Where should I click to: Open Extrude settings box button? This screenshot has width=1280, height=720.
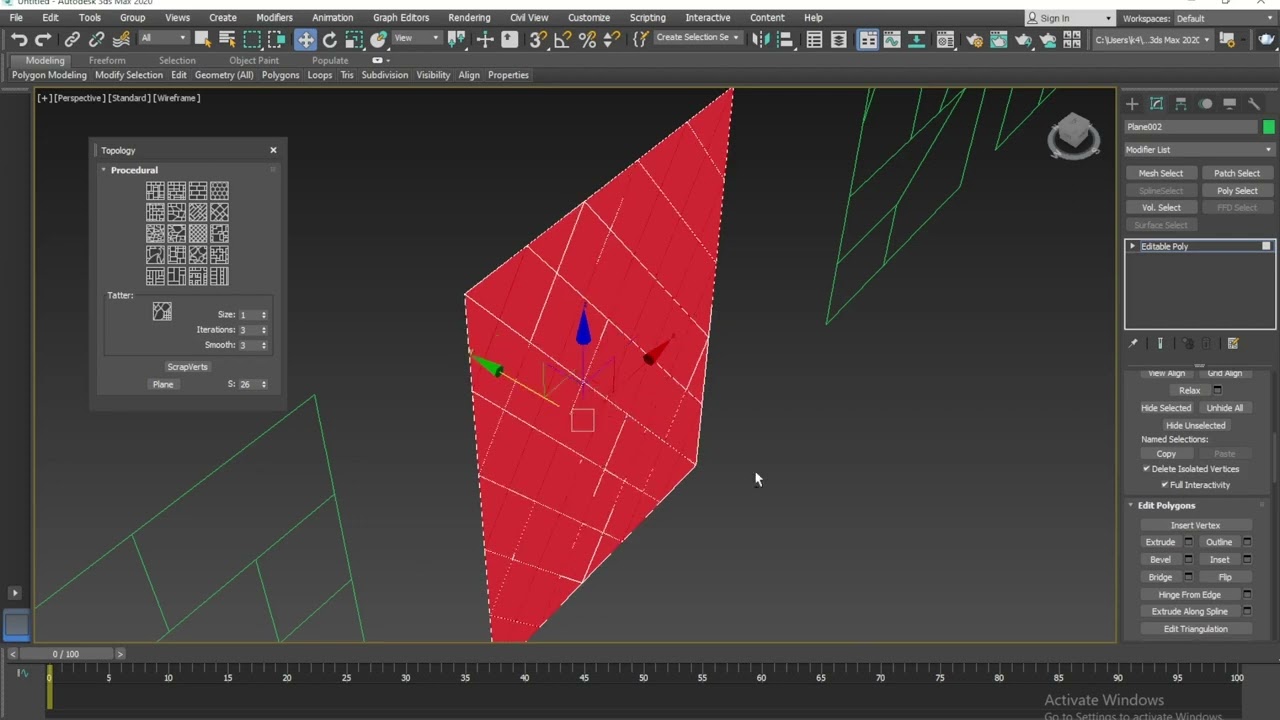1188,542
